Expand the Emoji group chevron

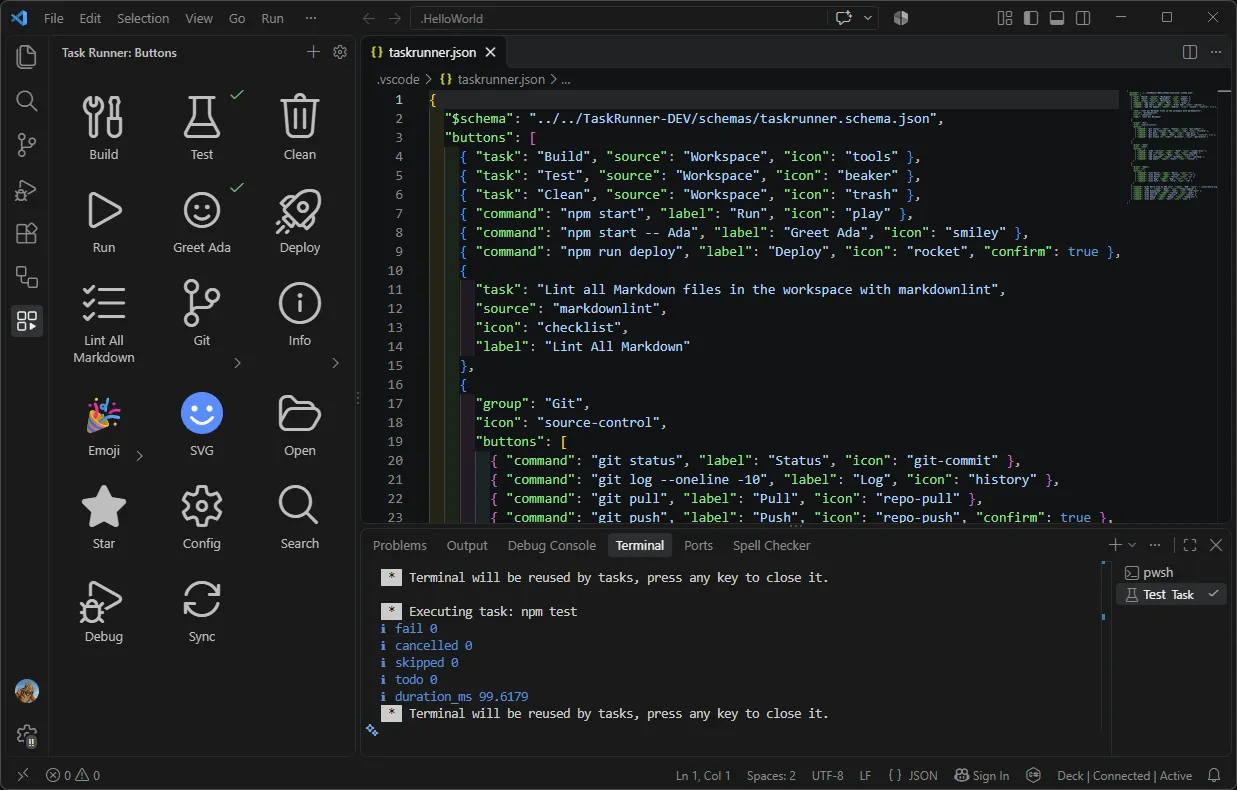(139, 456)
